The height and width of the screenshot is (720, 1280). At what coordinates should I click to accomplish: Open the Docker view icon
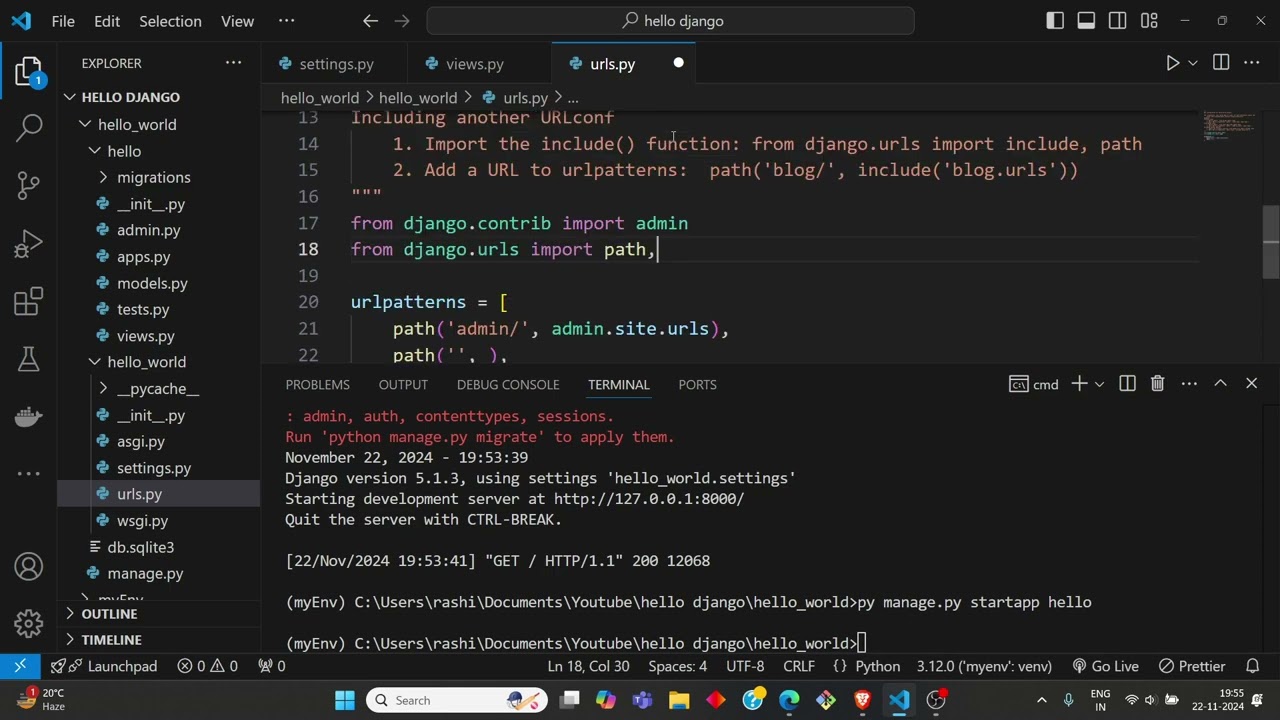pos(29,416)
